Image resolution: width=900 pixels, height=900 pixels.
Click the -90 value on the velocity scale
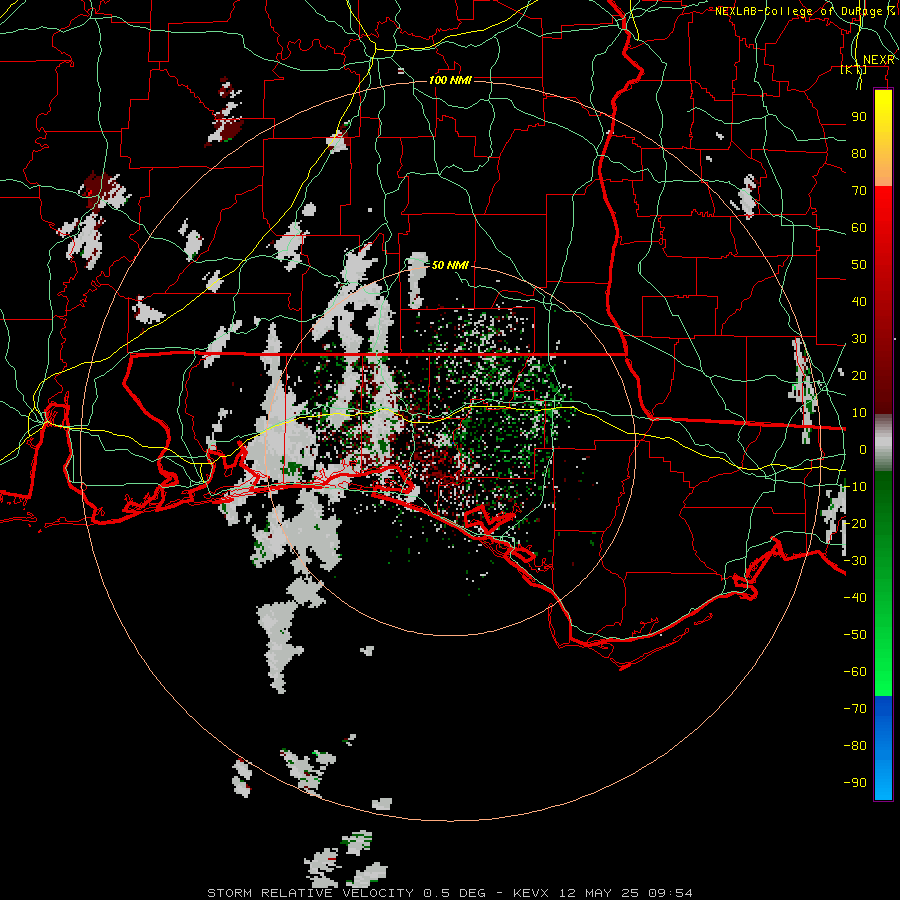[x=855, y=783]
